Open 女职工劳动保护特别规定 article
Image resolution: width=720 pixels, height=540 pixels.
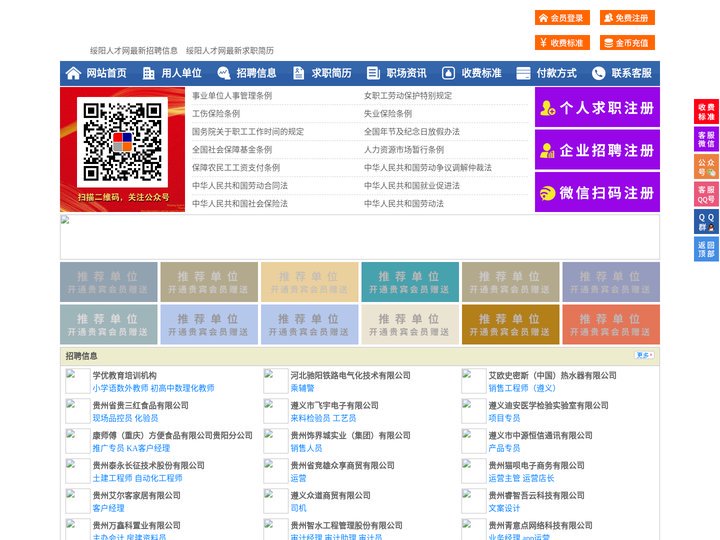click(x=408, y=96)
